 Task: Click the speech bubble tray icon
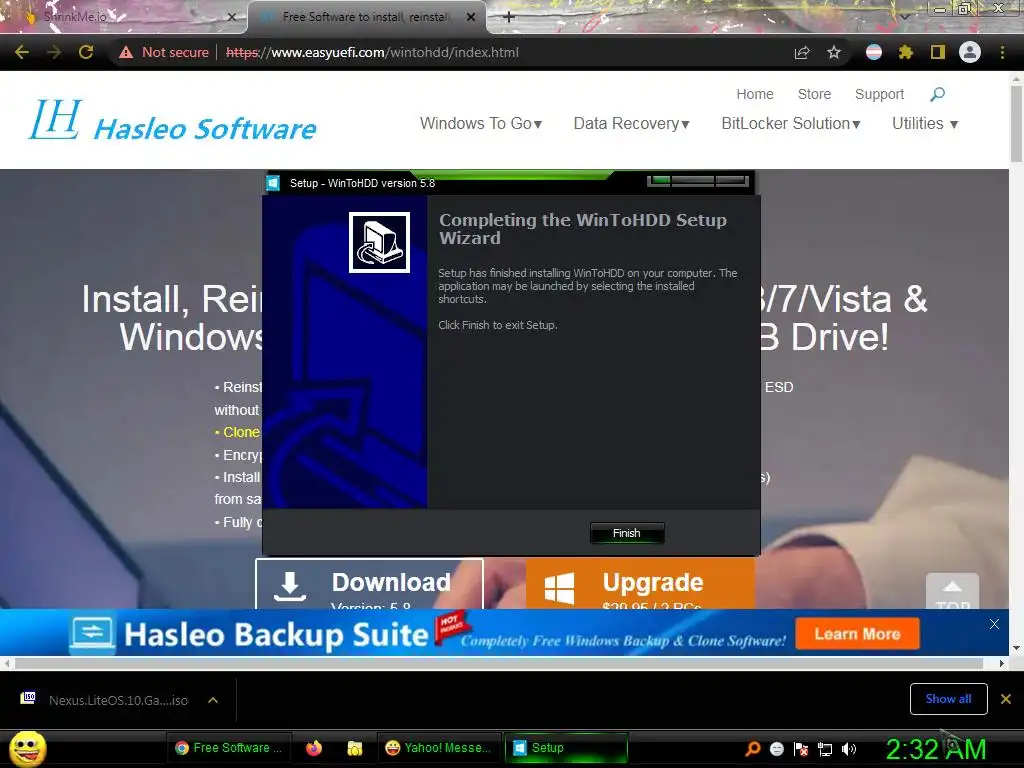(x=776, y=748)
